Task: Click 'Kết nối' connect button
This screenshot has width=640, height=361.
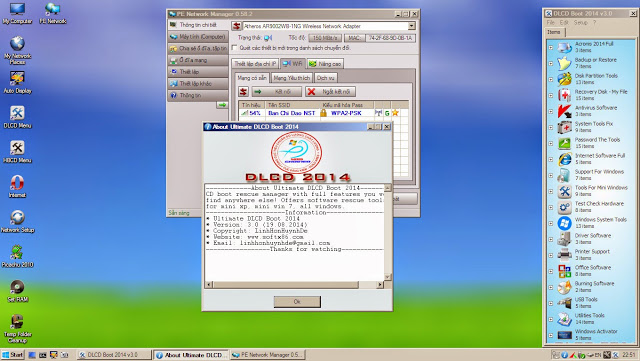Action: pos(277,91)
